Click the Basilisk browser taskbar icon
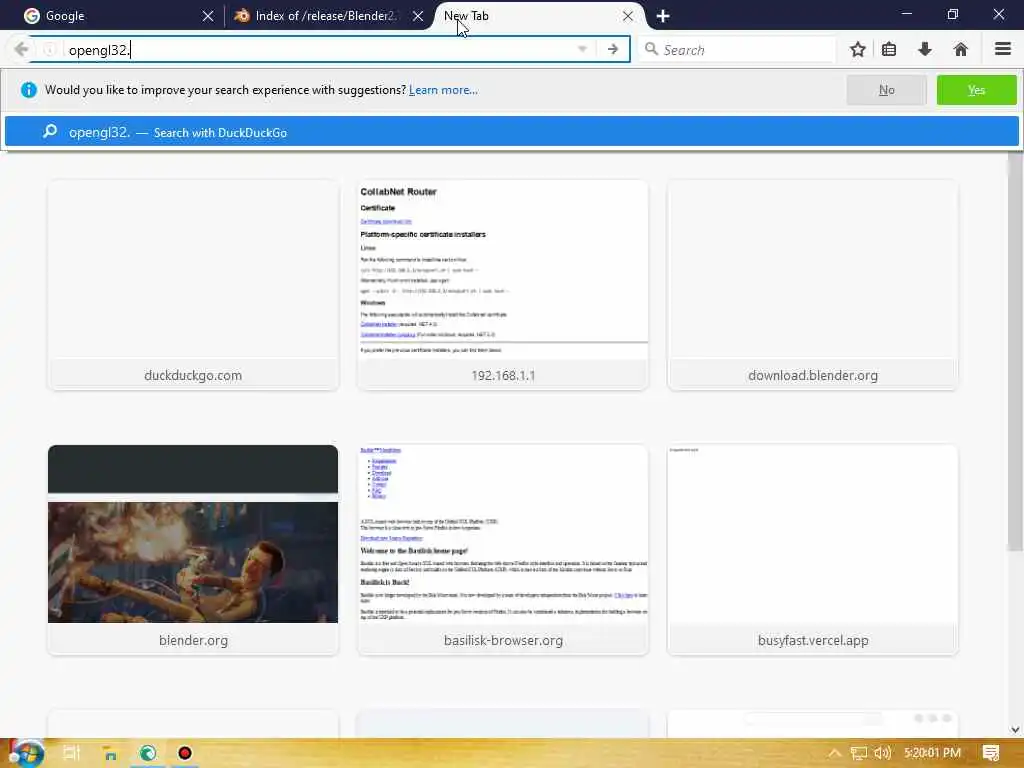 [x=148, y=753]
